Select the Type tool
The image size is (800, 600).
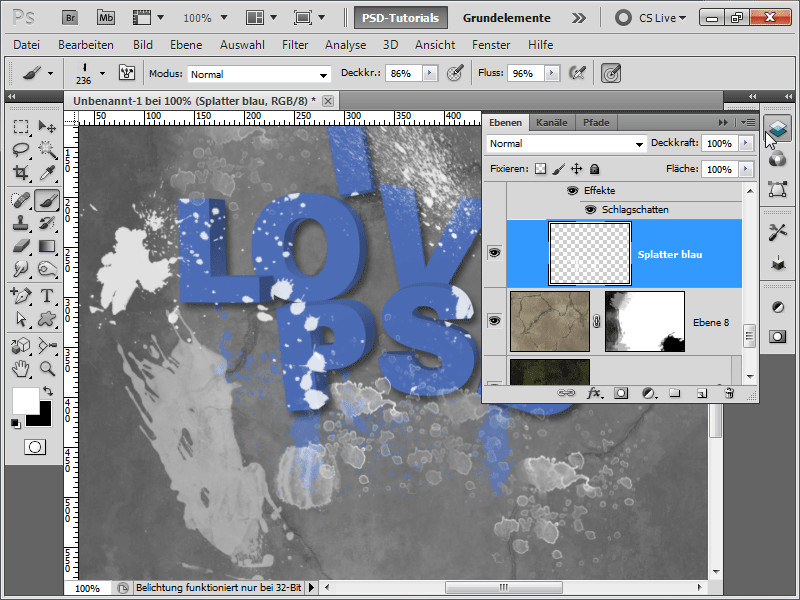(47, 296)
